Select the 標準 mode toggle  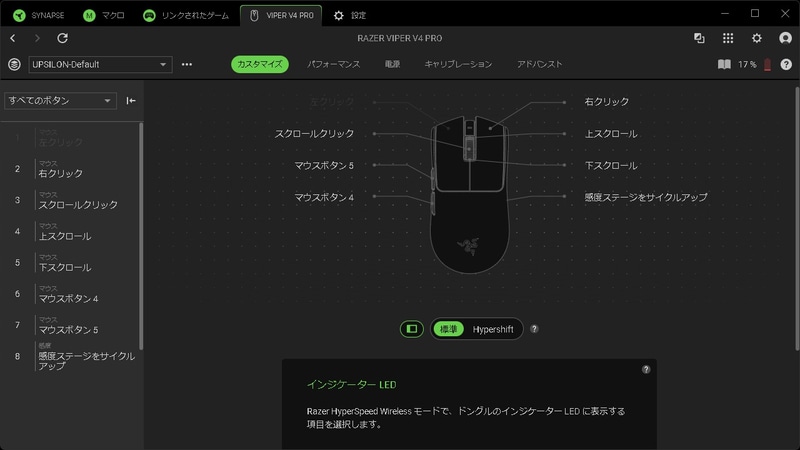pyautogui.click(x=448, y=329)
